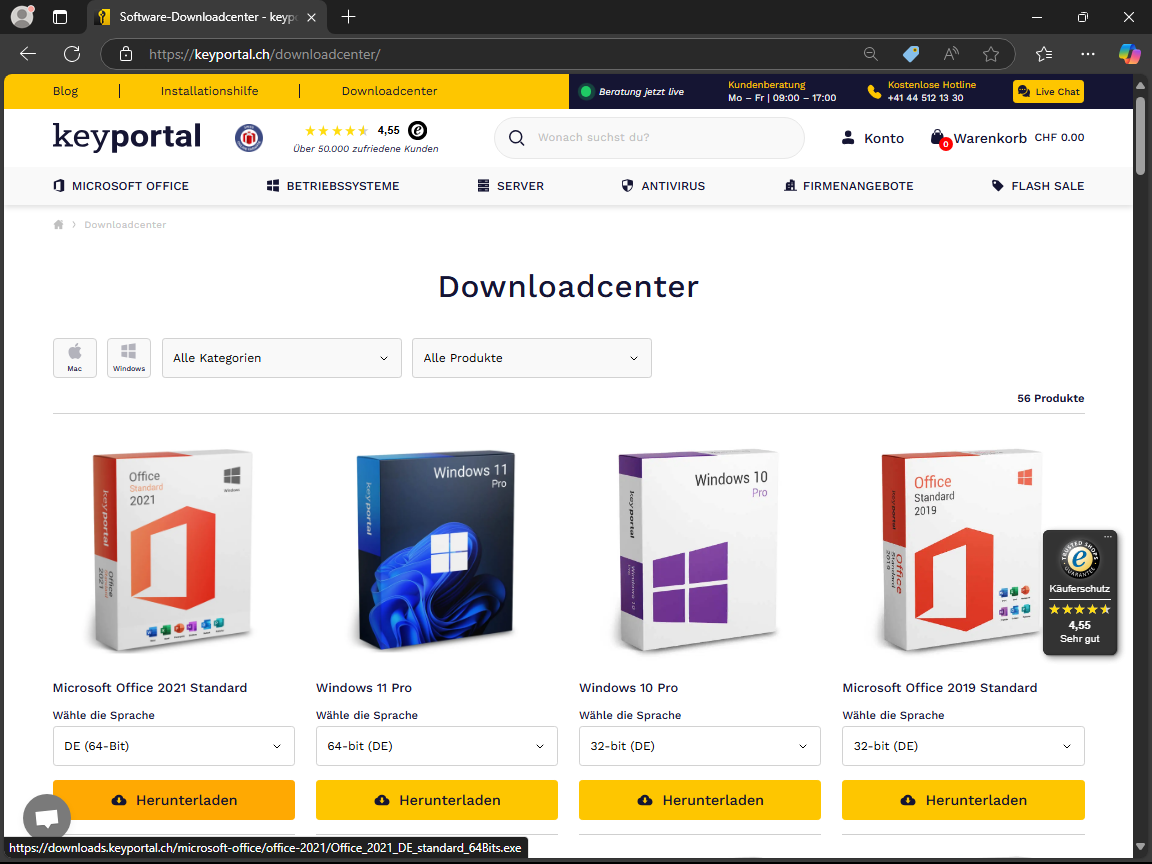Click the Live Chat button
The width and height of the screenshot is (1152, 864).
[1048, 92]
